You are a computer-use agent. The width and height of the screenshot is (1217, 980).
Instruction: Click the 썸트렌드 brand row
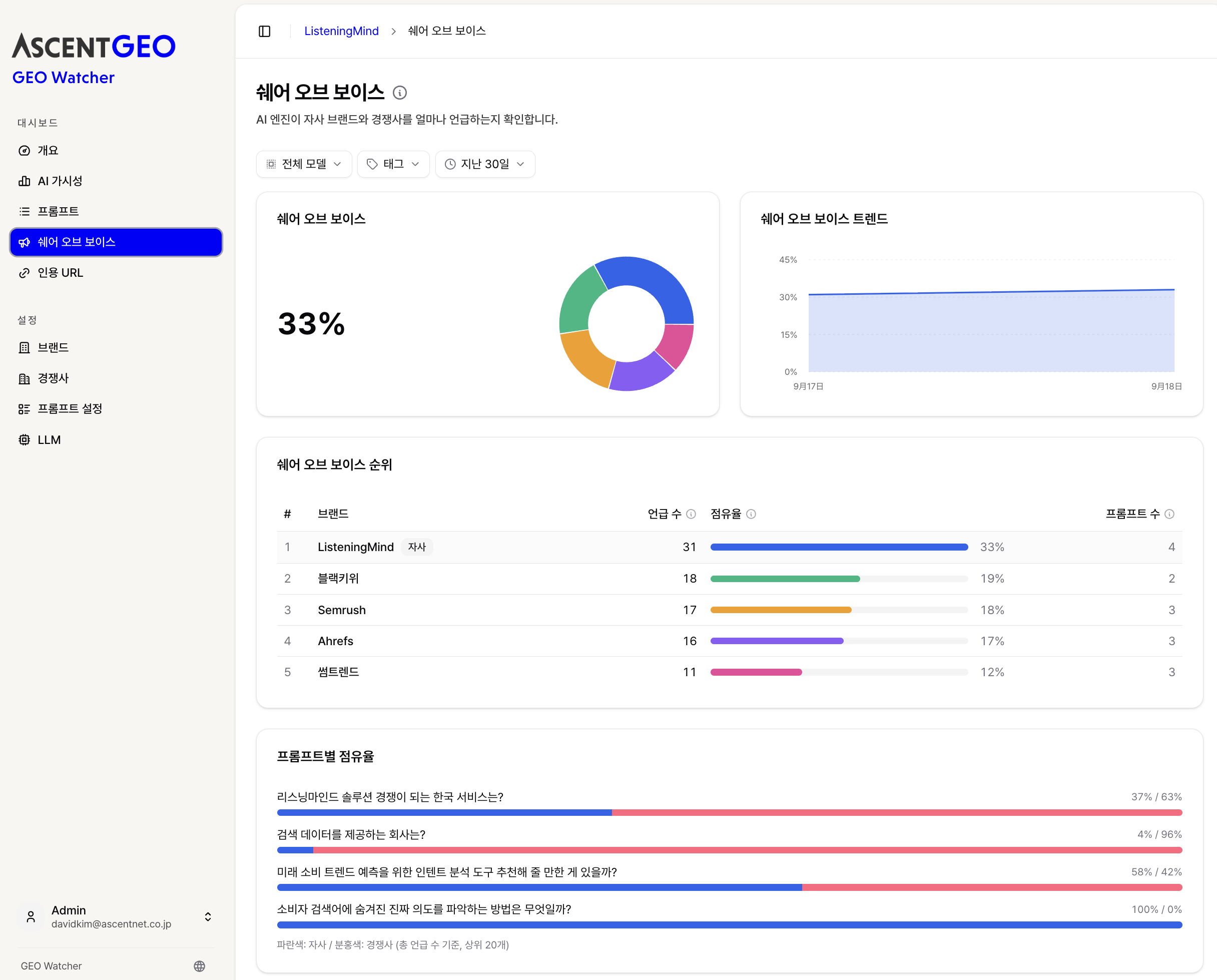point(729,672)
